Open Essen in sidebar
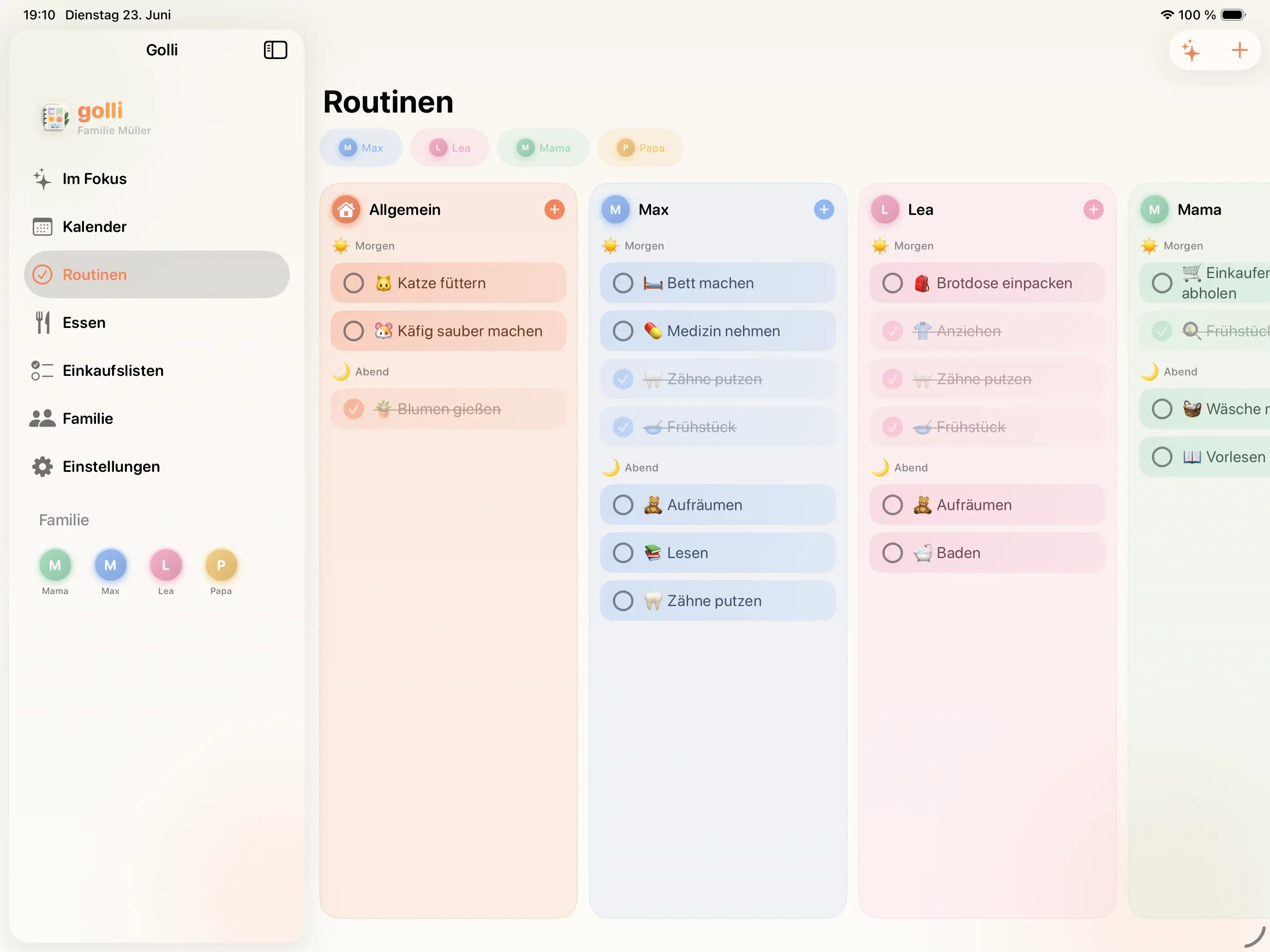The image size is (1270, 952). click(156, 322)
